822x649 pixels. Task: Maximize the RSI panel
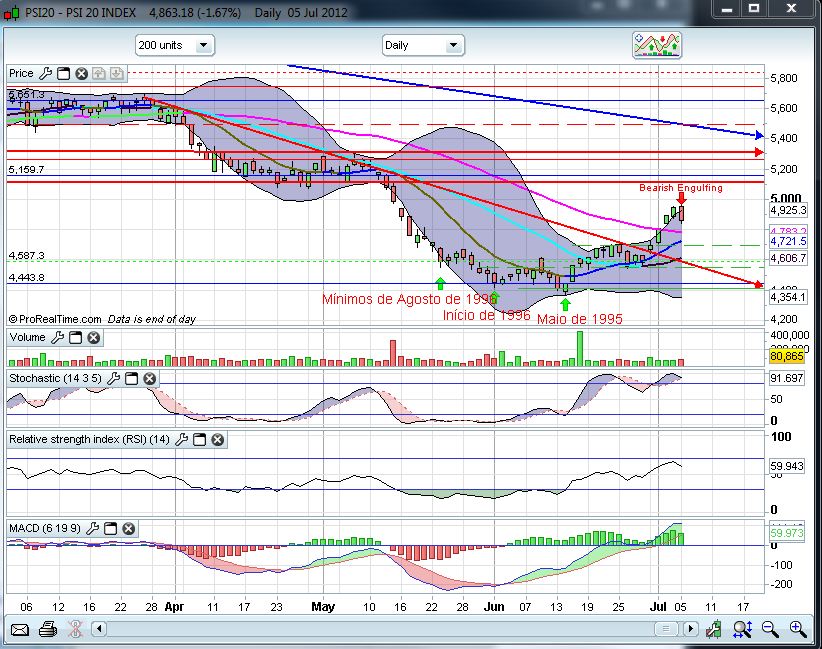pos(200,439)
